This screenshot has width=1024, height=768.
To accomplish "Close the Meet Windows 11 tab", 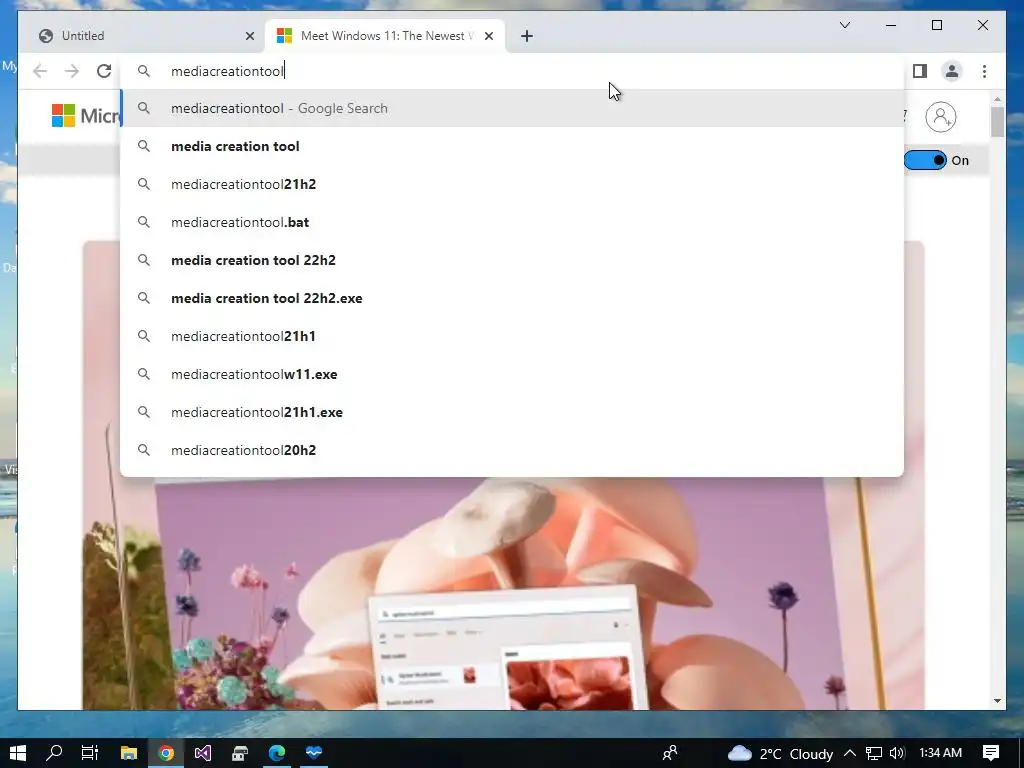I will 488,36.
